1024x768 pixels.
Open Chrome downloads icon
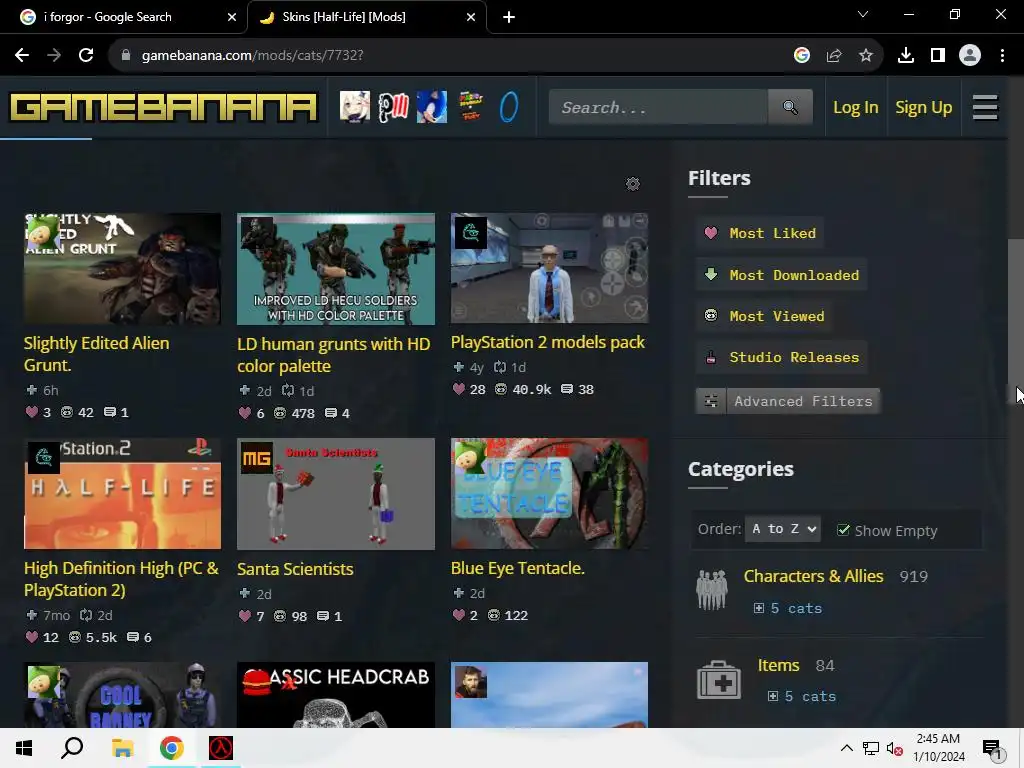pyautogui.click(x=906, y=55)
